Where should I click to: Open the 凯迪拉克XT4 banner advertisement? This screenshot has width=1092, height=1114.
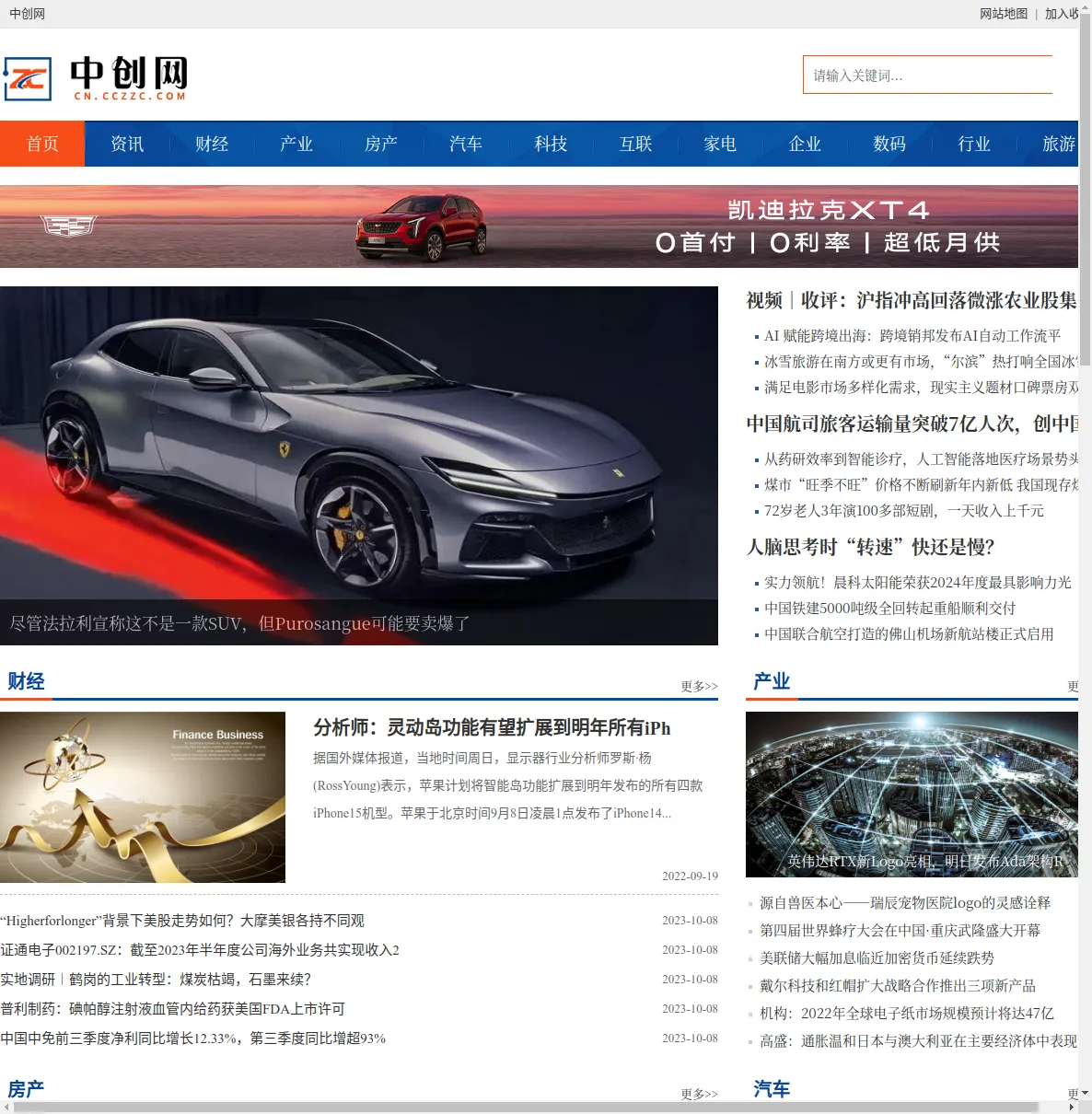[539, 226]
